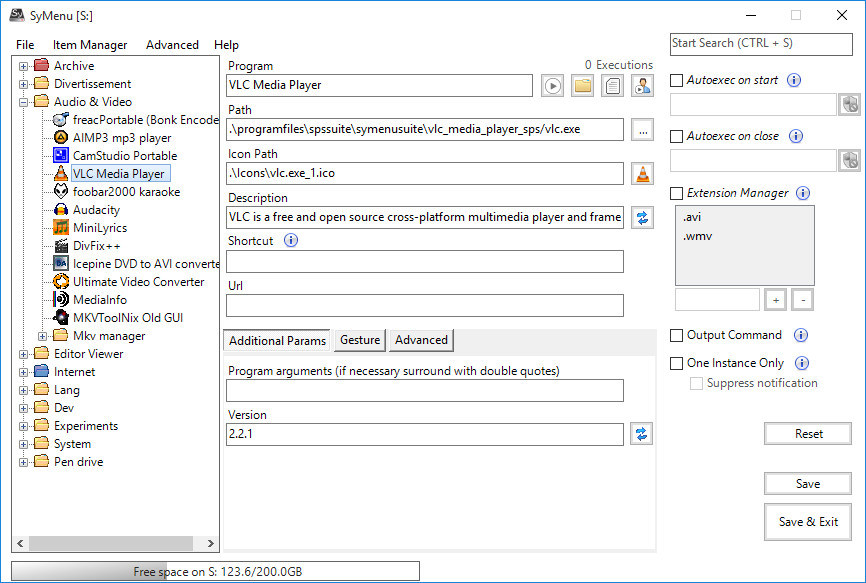Open the Help menu
866x583 pixels.
[x=226, y=45]
